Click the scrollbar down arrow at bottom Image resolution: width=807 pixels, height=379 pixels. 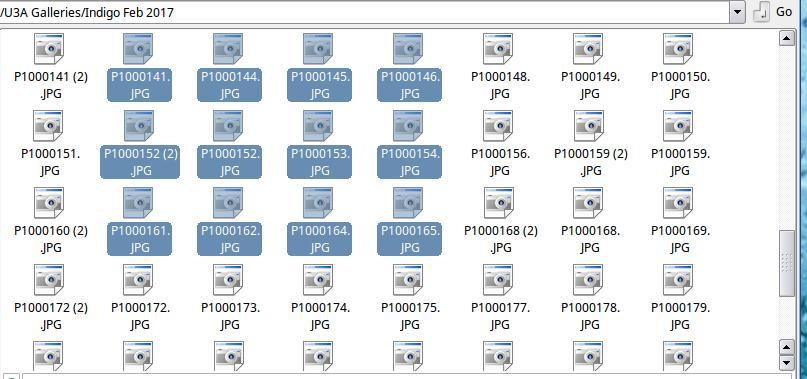[x=786, y=363]
